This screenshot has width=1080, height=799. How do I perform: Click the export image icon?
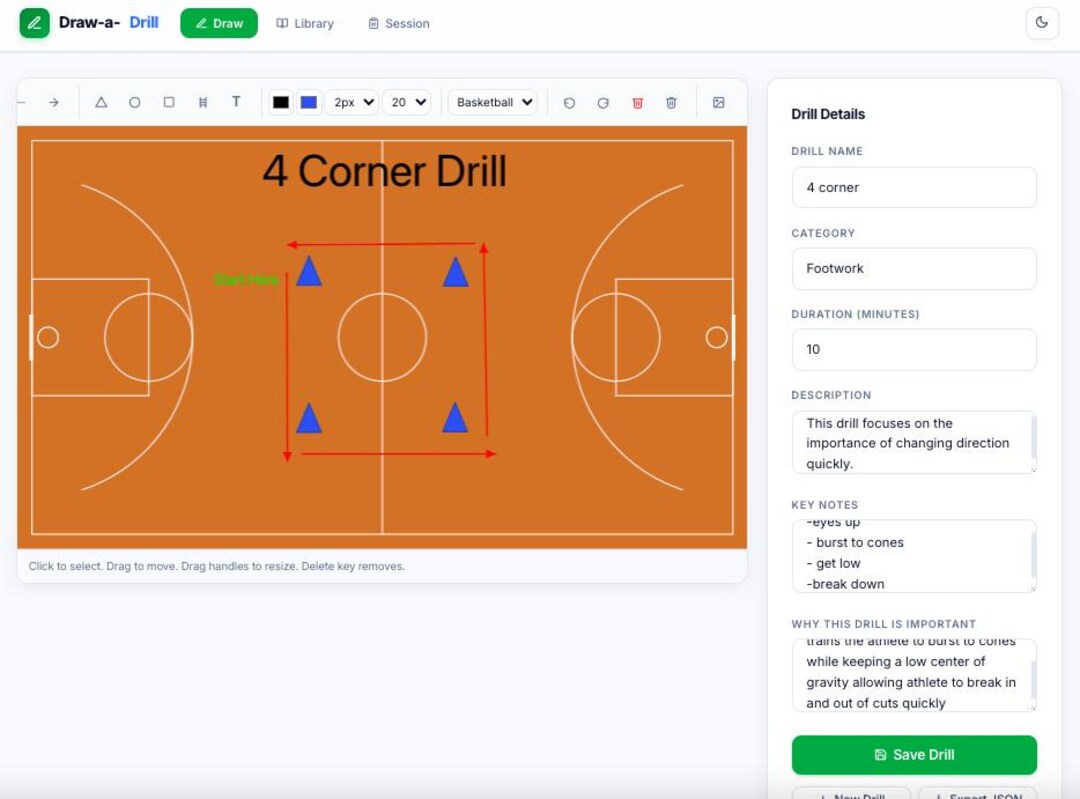pos(718,103)
